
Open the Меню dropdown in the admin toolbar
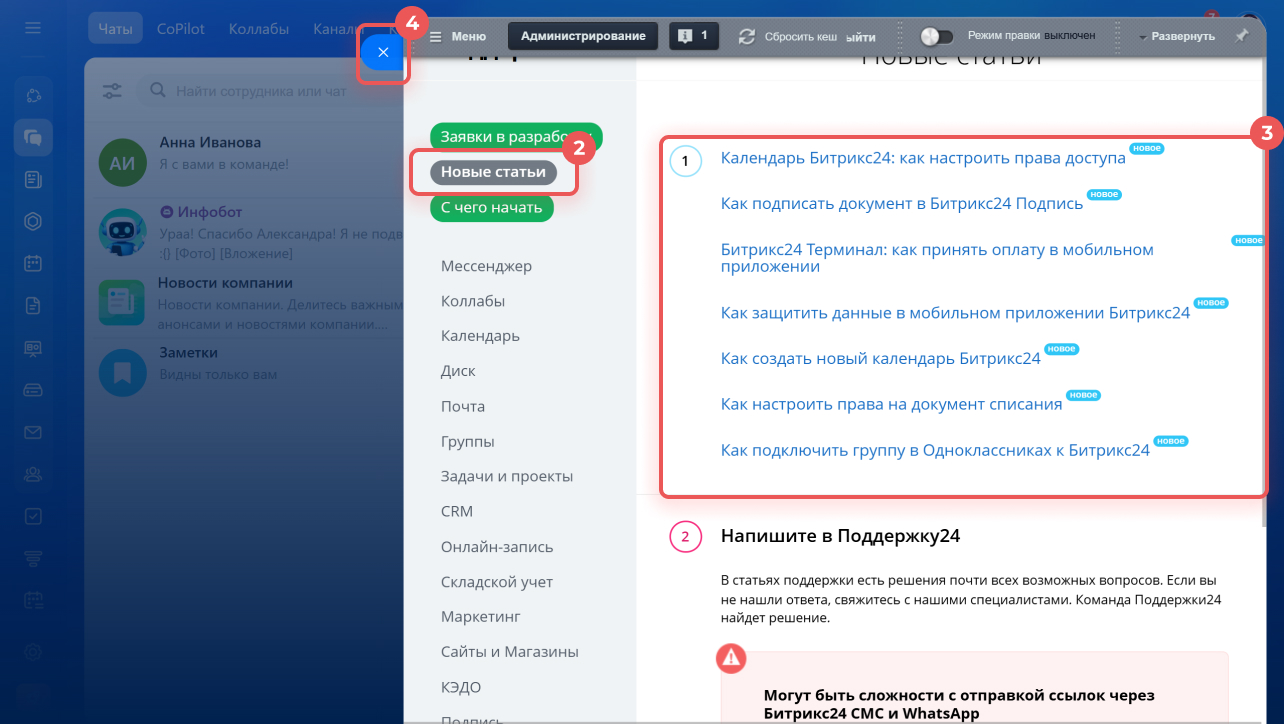tap(458, 36)
